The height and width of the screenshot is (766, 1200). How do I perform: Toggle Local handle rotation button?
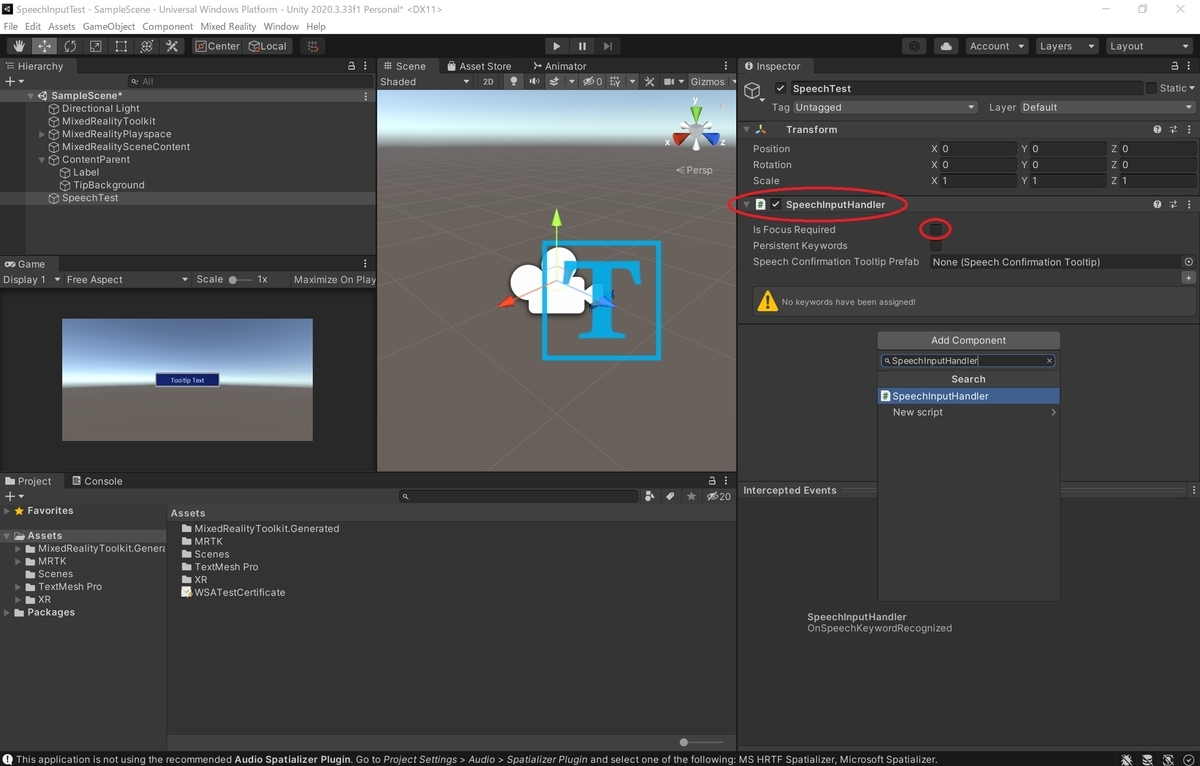tap(267, 46)
